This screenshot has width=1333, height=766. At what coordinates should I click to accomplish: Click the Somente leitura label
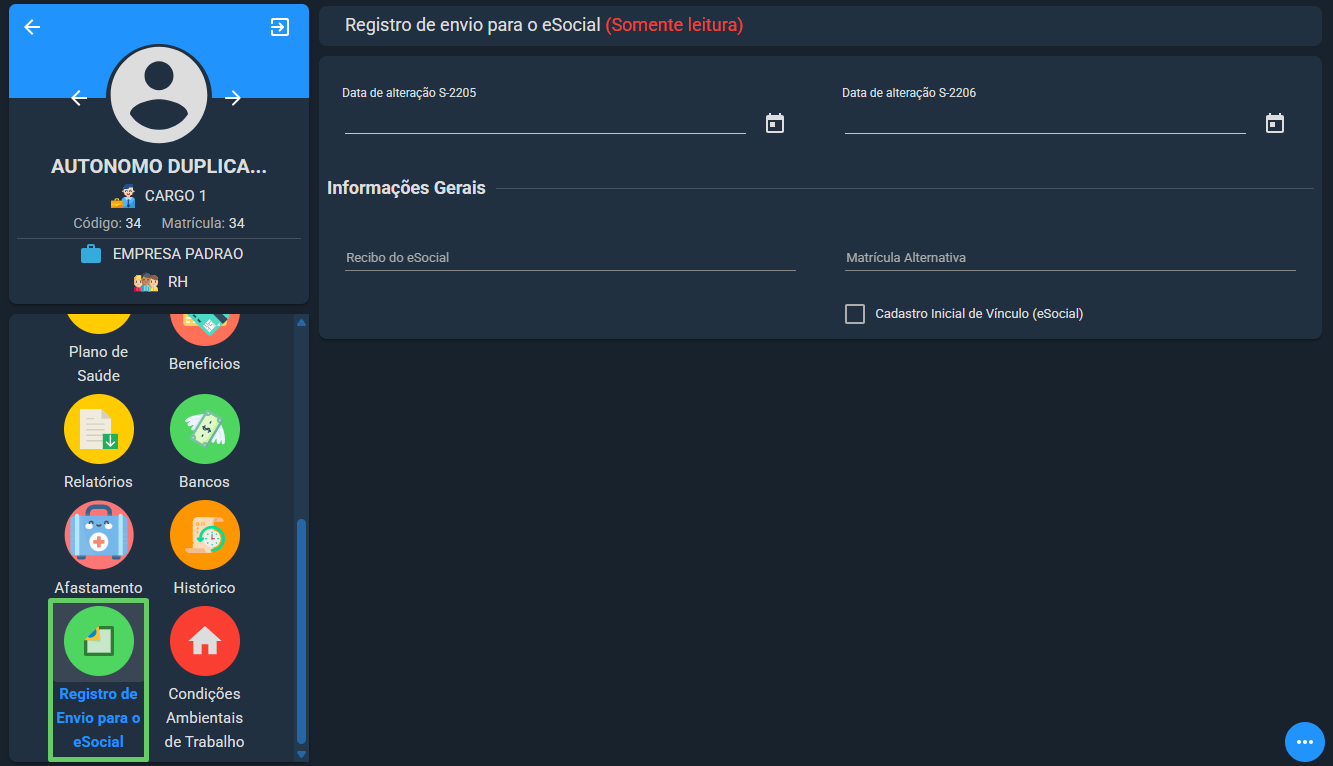point(675,25)
